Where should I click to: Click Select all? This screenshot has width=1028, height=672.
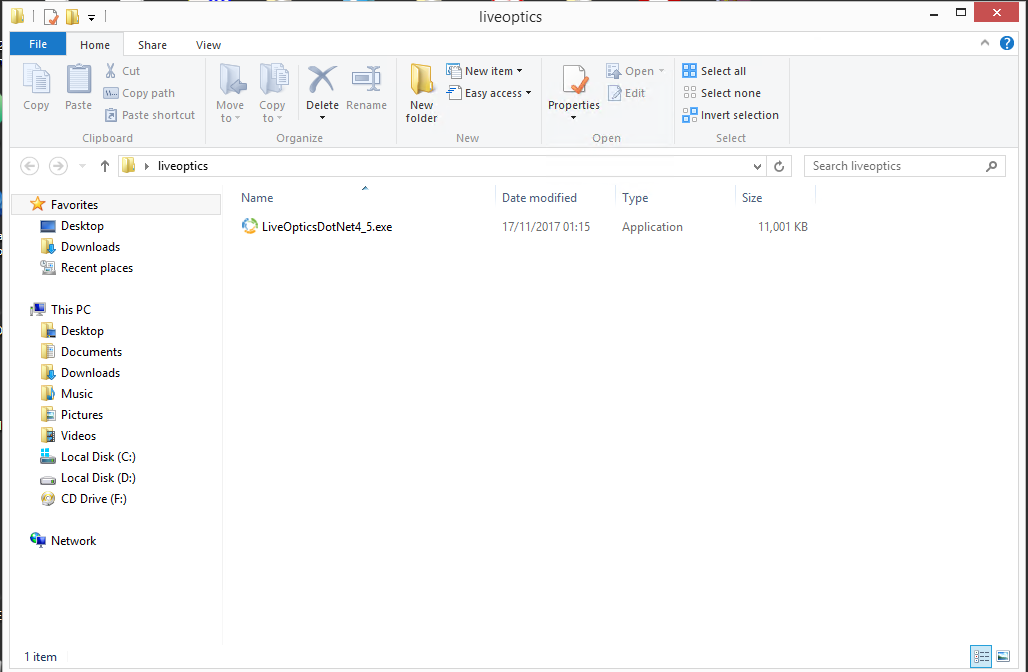(714, 71)
